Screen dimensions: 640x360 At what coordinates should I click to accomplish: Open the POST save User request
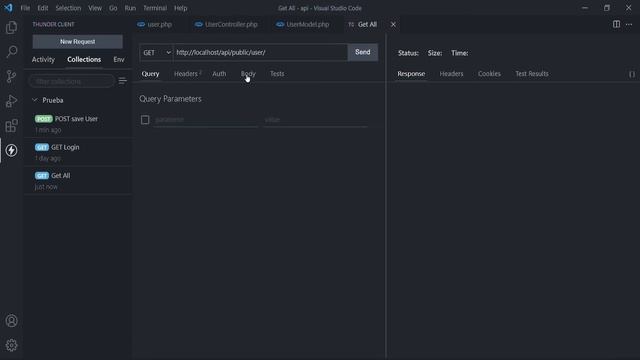(78, 124)
